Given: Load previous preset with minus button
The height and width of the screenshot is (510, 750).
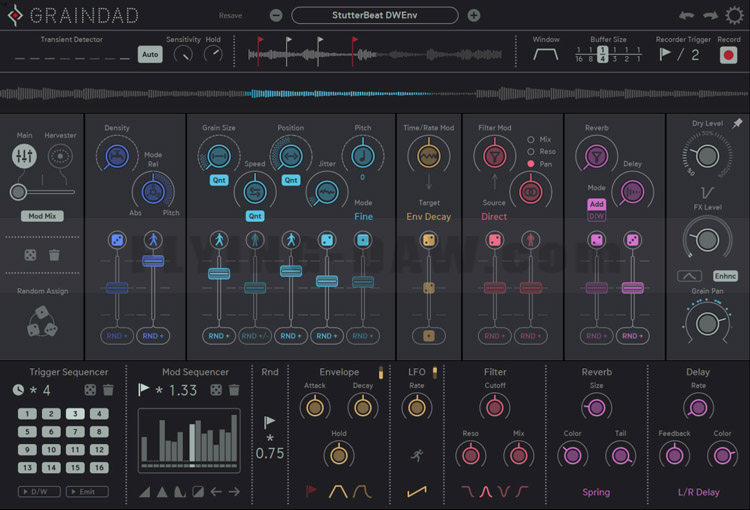Looking at the screenshot, I should pos(276,15).
